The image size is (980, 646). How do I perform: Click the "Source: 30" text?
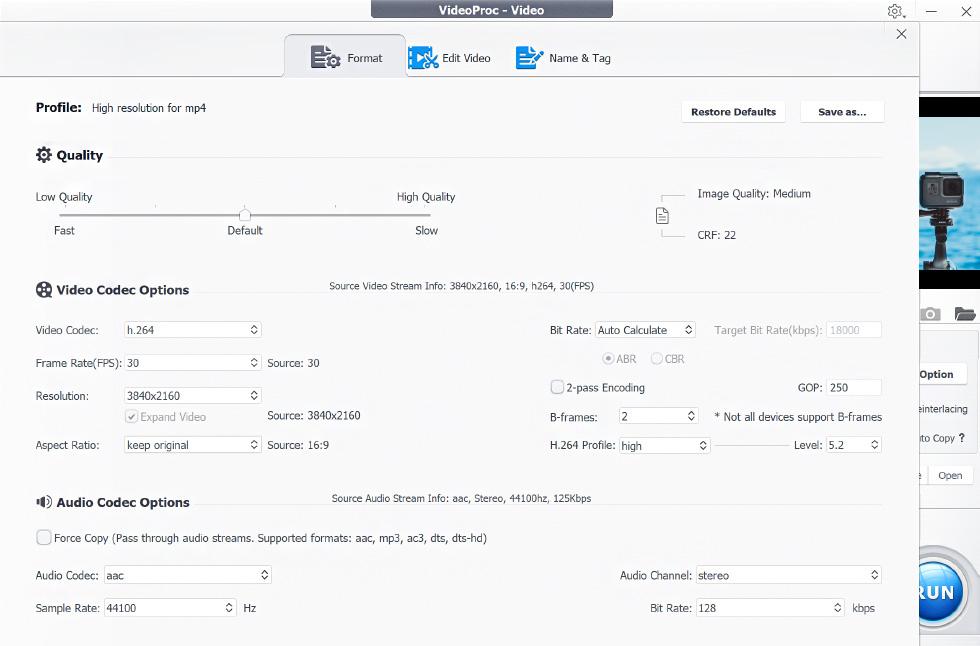click(293, 363)
